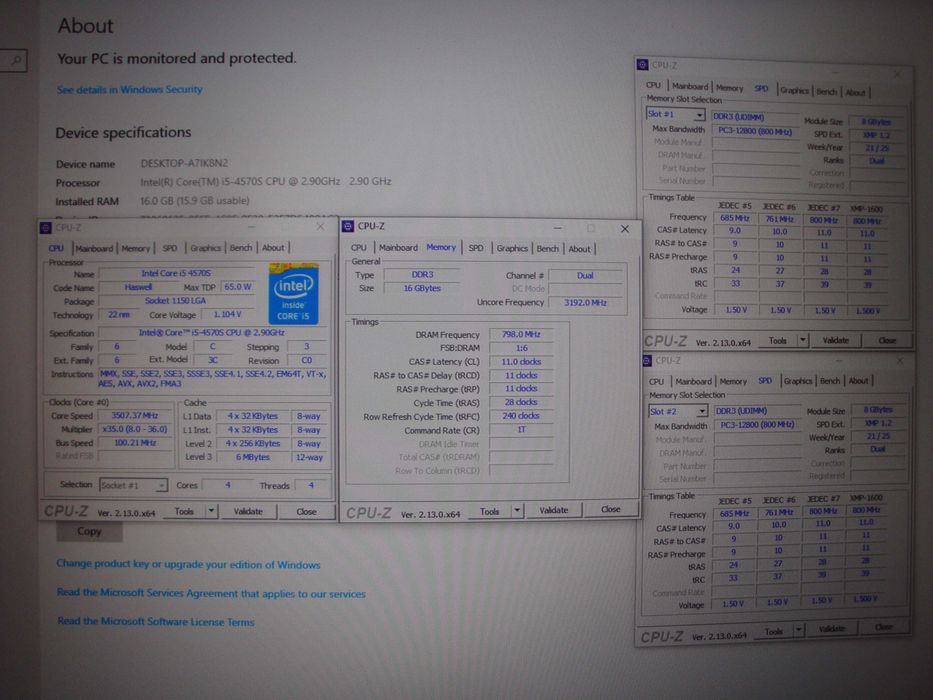Open Mainboard tab in Slot #1 SPD window
The image size is (933, 700).
click(x=690, y=86)
